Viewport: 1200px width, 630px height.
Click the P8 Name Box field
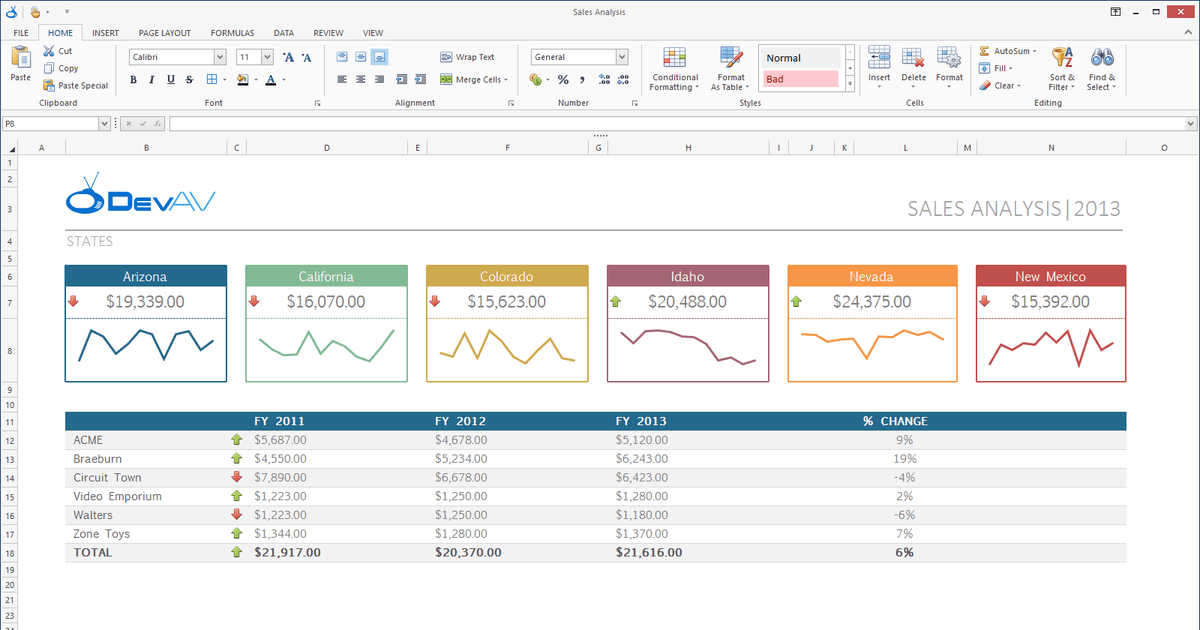coord(50,123)
